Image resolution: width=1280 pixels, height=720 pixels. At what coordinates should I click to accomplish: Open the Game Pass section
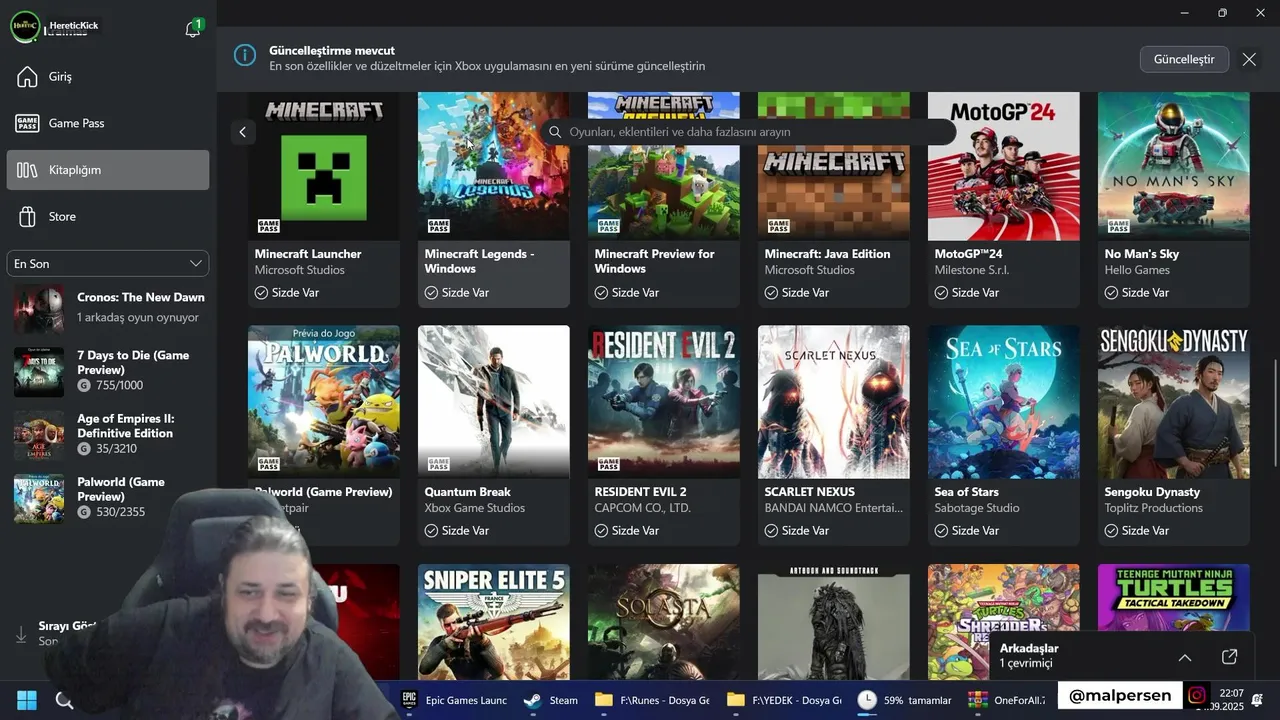coord(108,123)
